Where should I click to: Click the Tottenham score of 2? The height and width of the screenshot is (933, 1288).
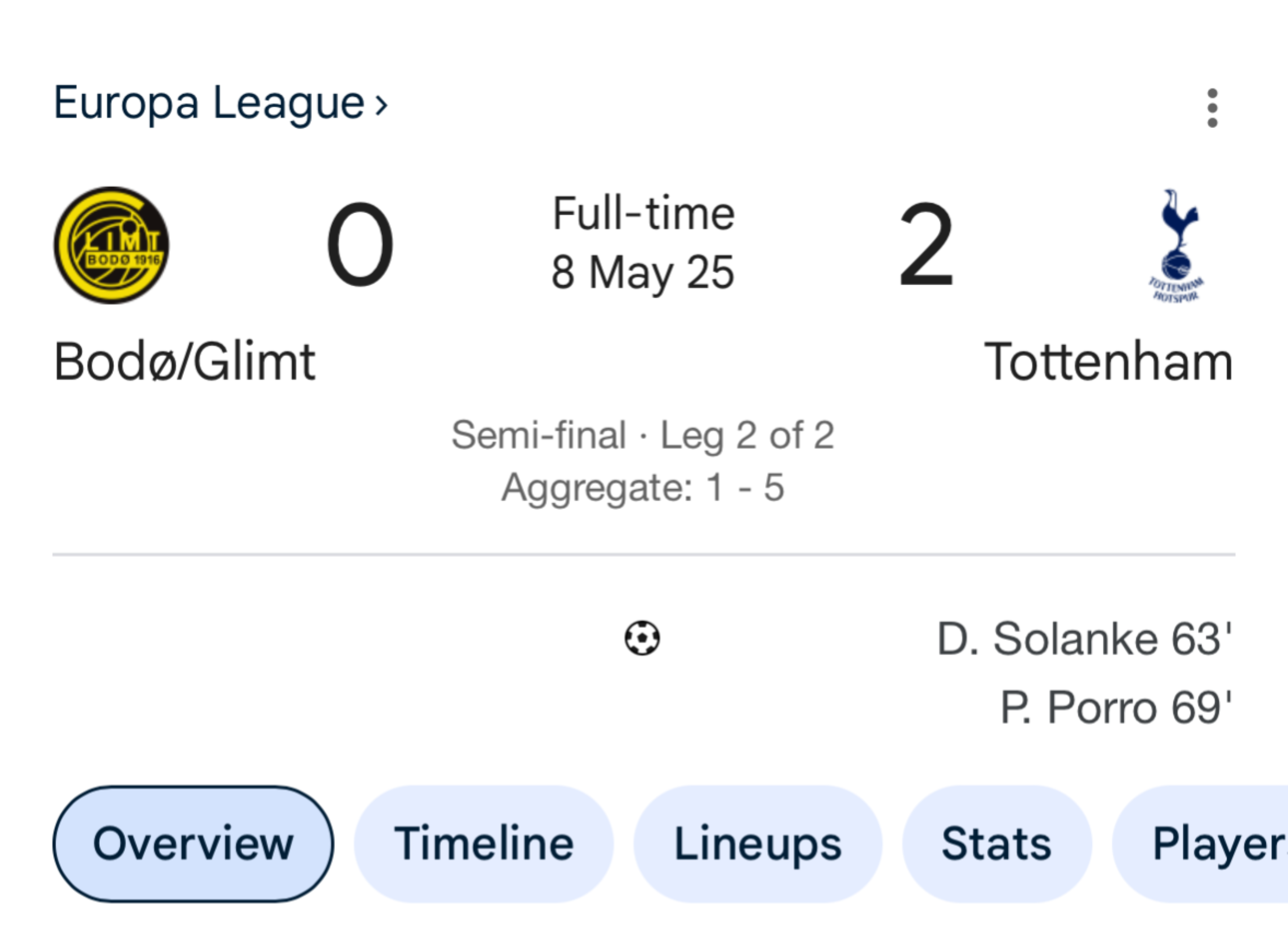click(926, 244)
